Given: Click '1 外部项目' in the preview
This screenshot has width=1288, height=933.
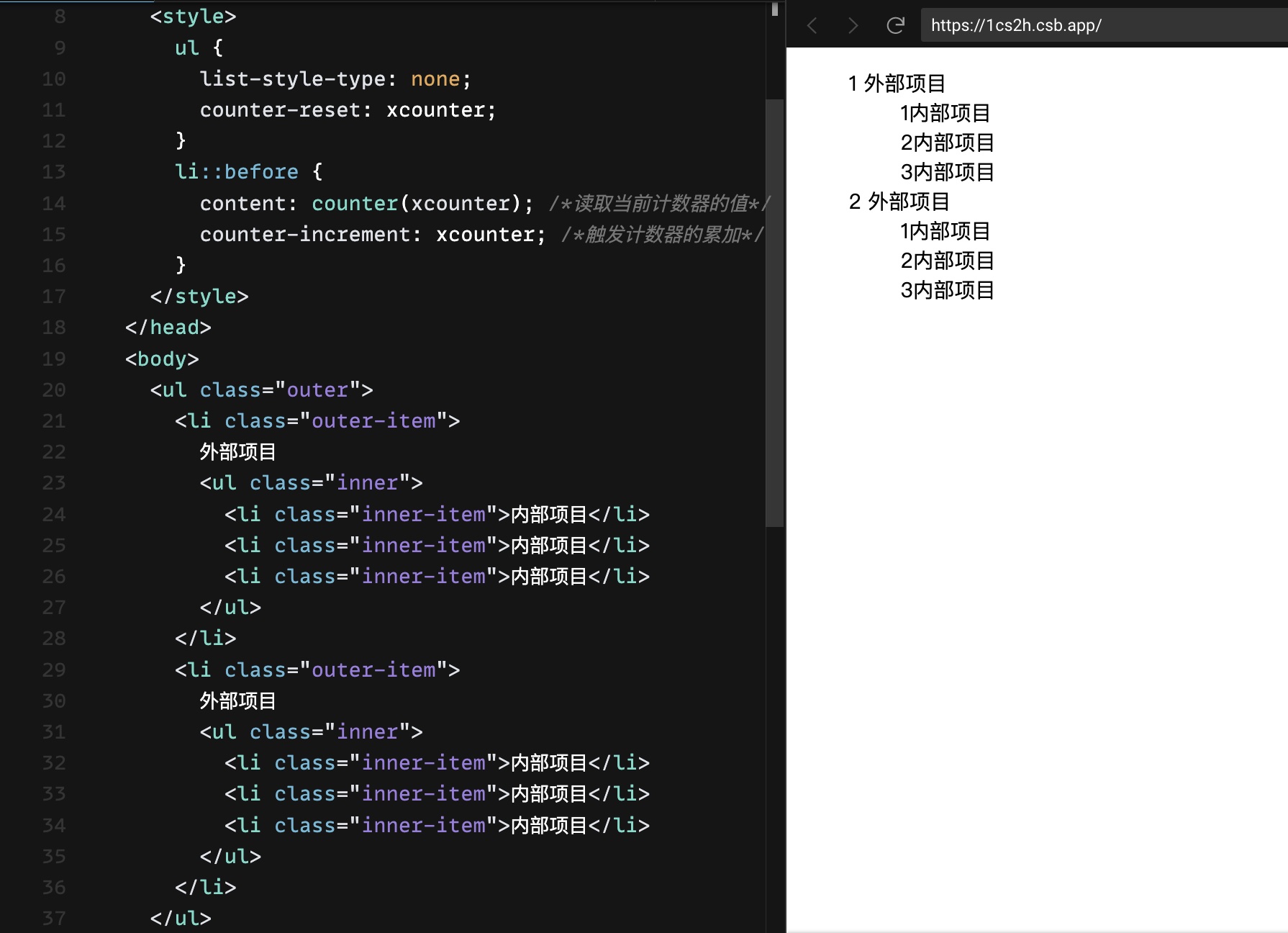Looking at the screenshot, I should (897, 84).
